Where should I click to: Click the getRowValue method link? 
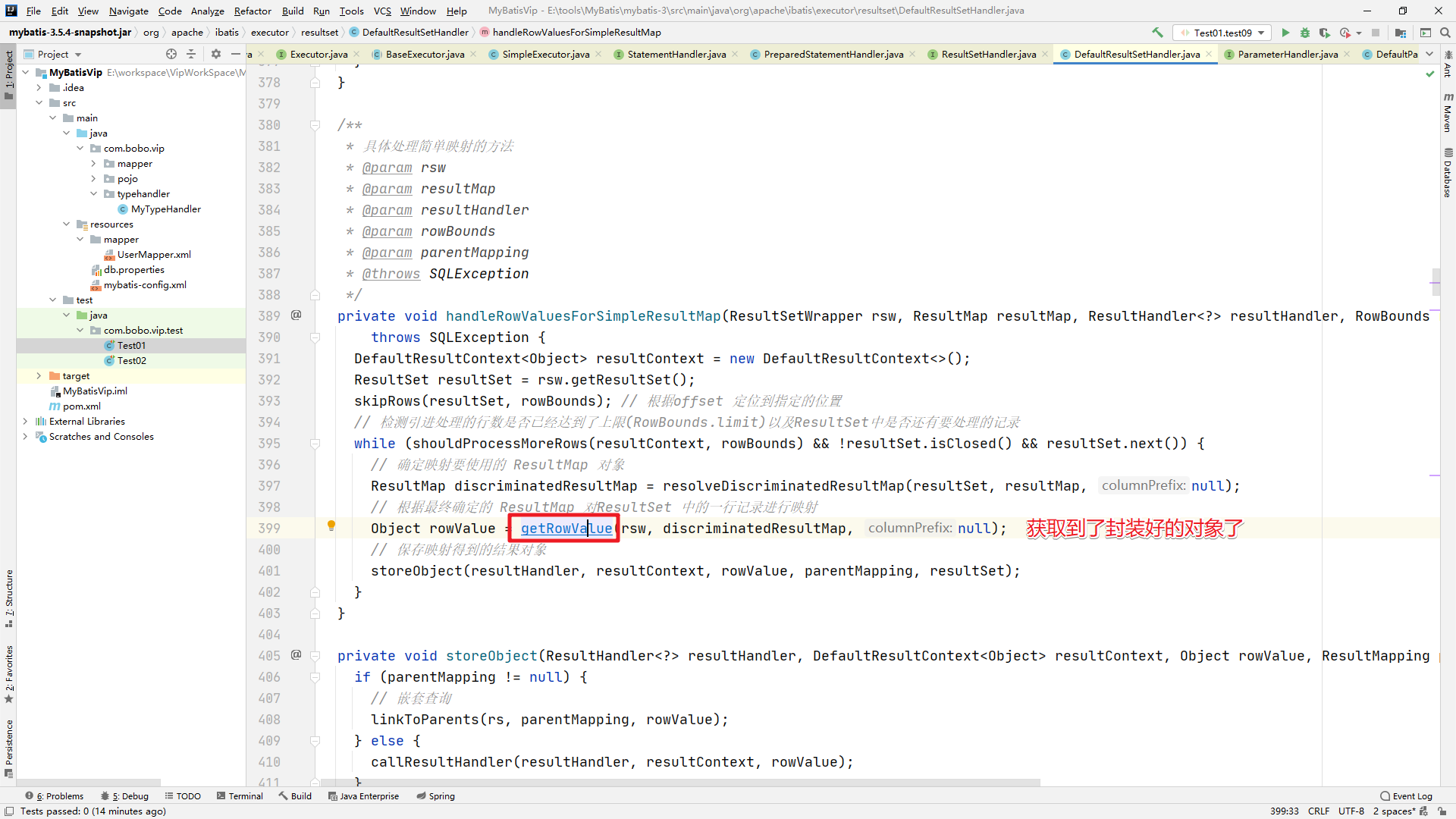(566, 529)
